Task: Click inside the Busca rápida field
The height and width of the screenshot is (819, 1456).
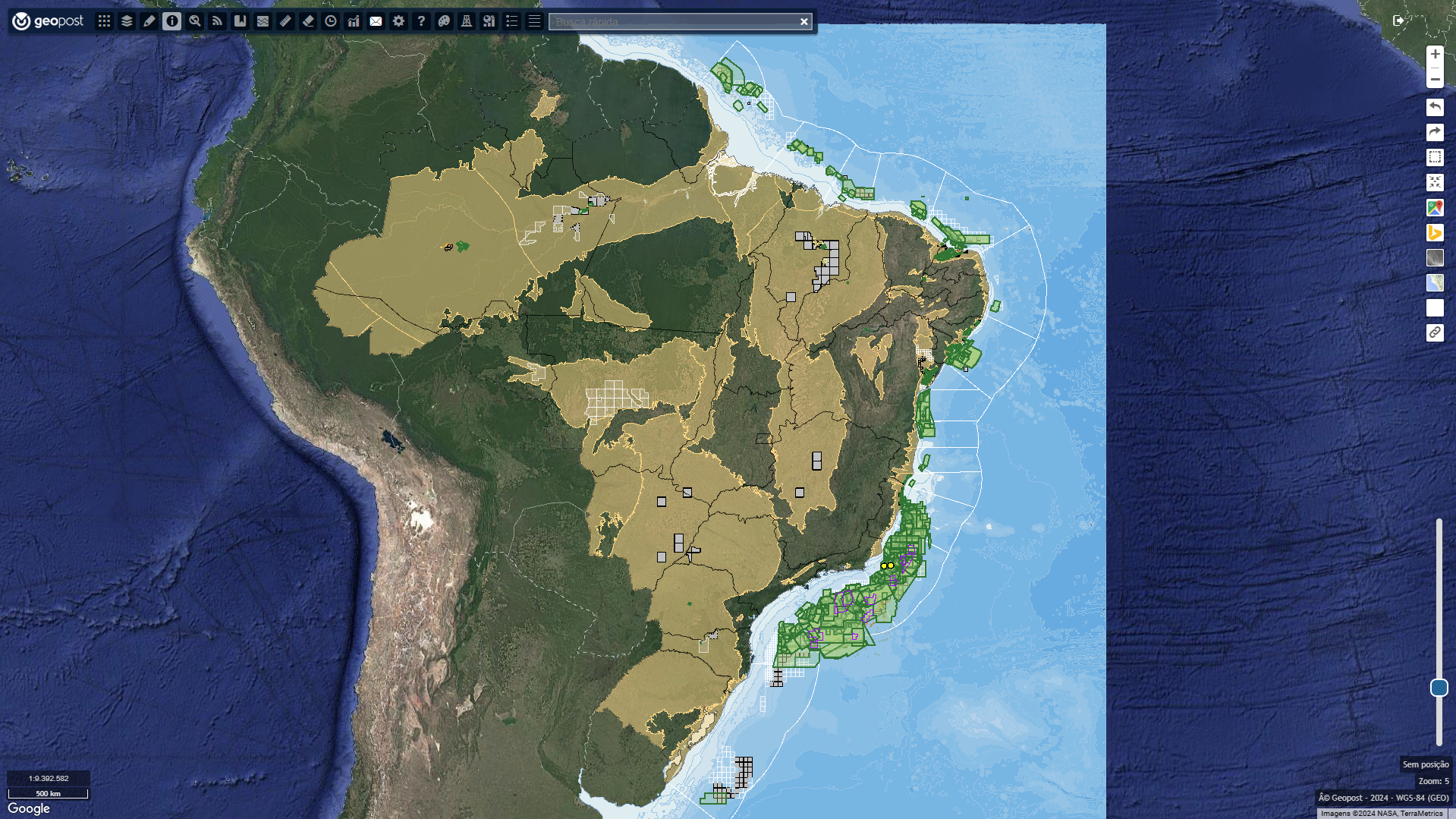Action: 668,21
